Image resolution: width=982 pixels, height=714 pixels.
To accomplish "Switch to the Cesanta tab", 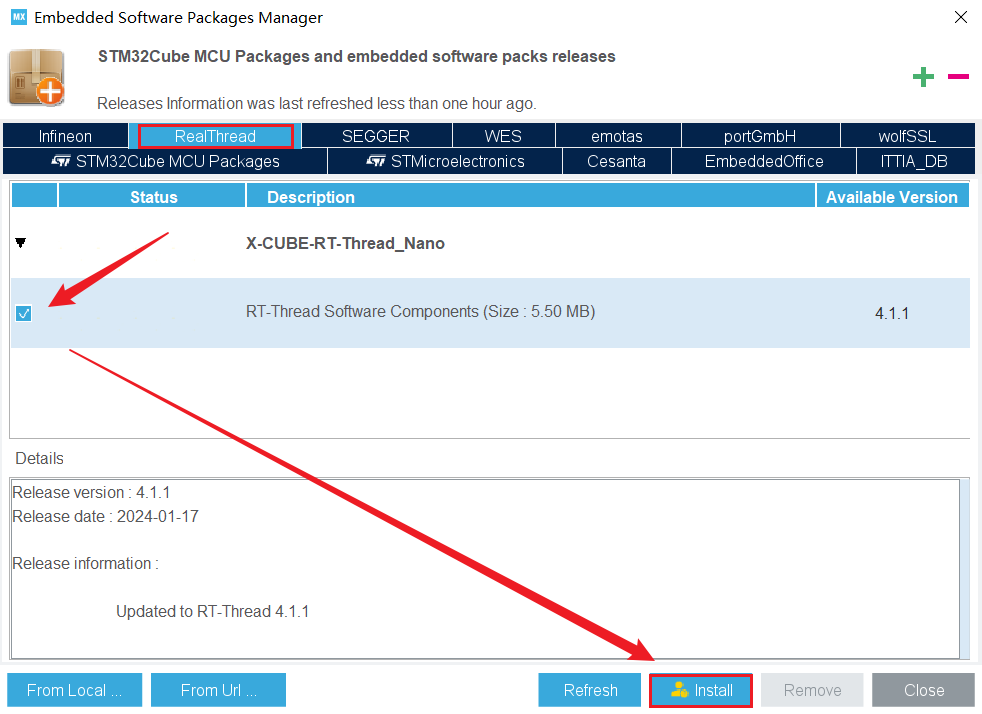I will (616, 161).
